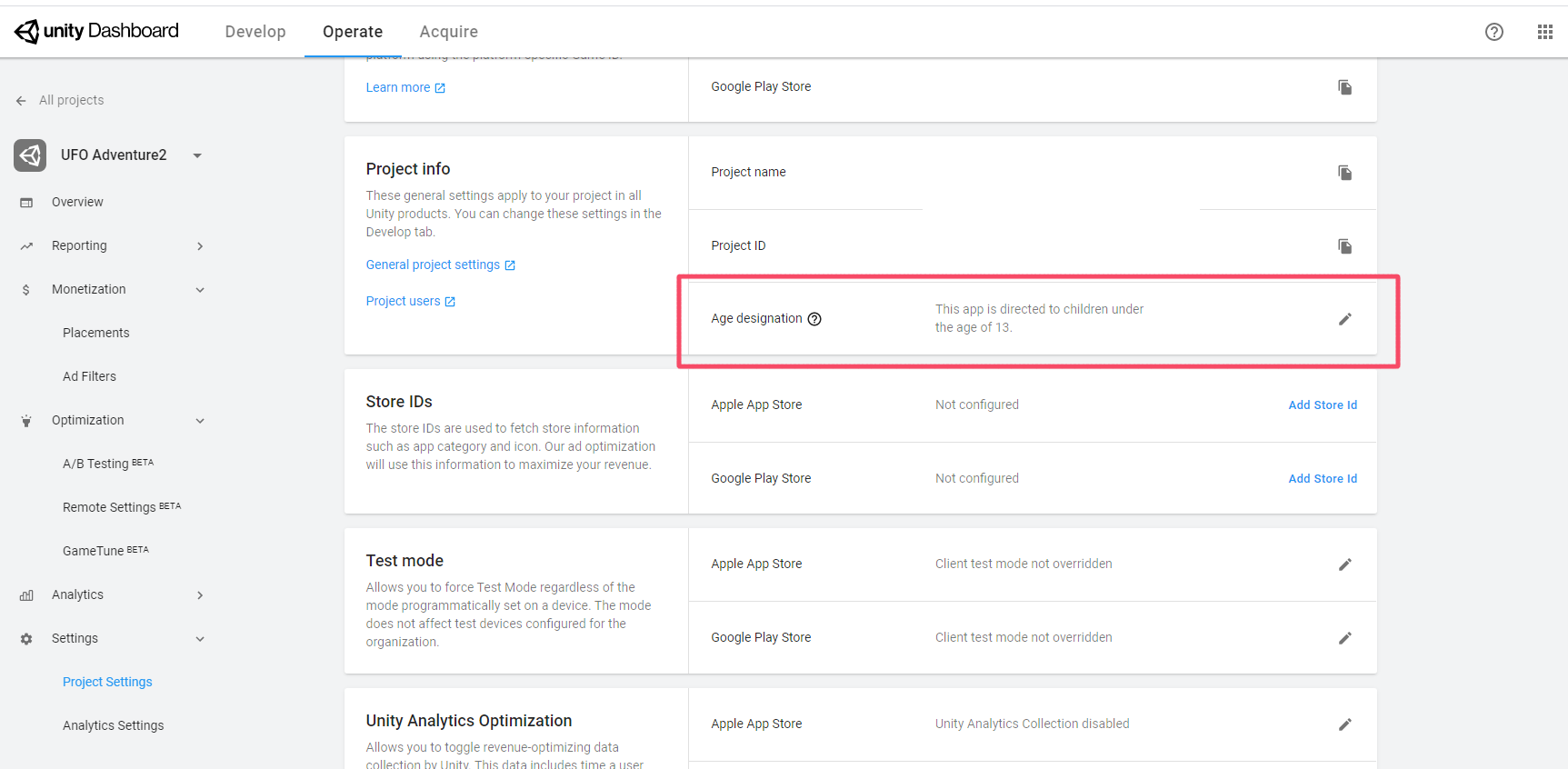The height and width of the screenshot is (769, 1568).
Task: Expand the Analytics section chevron
Action: (200, 595)
